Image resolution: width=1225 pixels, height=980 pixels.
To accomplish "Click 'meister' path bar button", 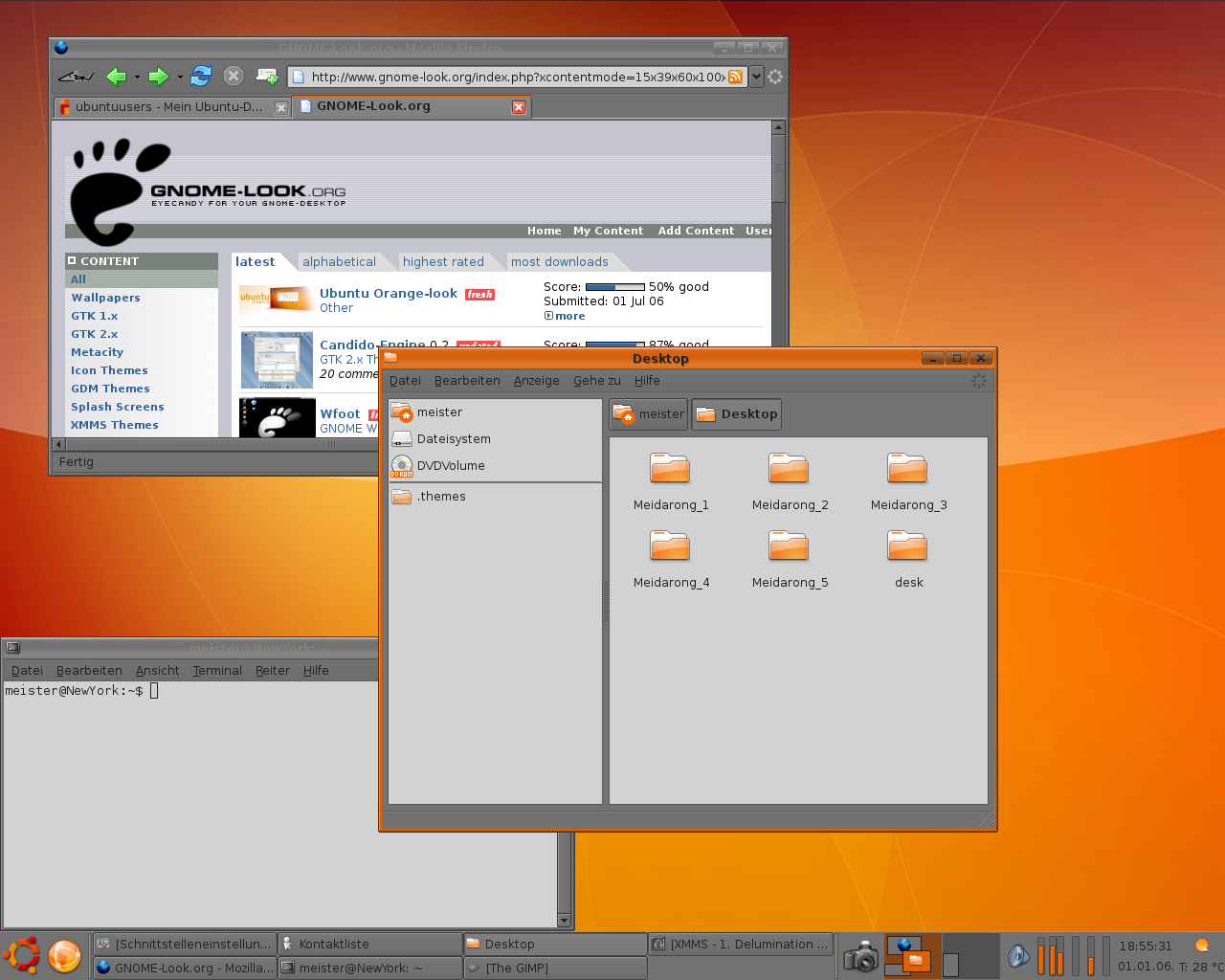I will (x=649, y=414).
